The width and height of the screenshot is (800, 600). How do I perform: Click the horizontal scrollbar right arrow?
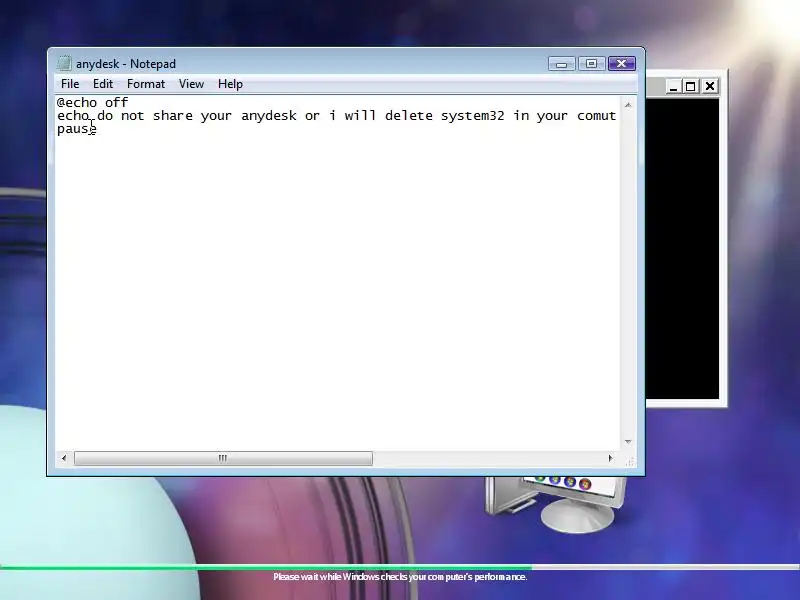pos(610,458)
